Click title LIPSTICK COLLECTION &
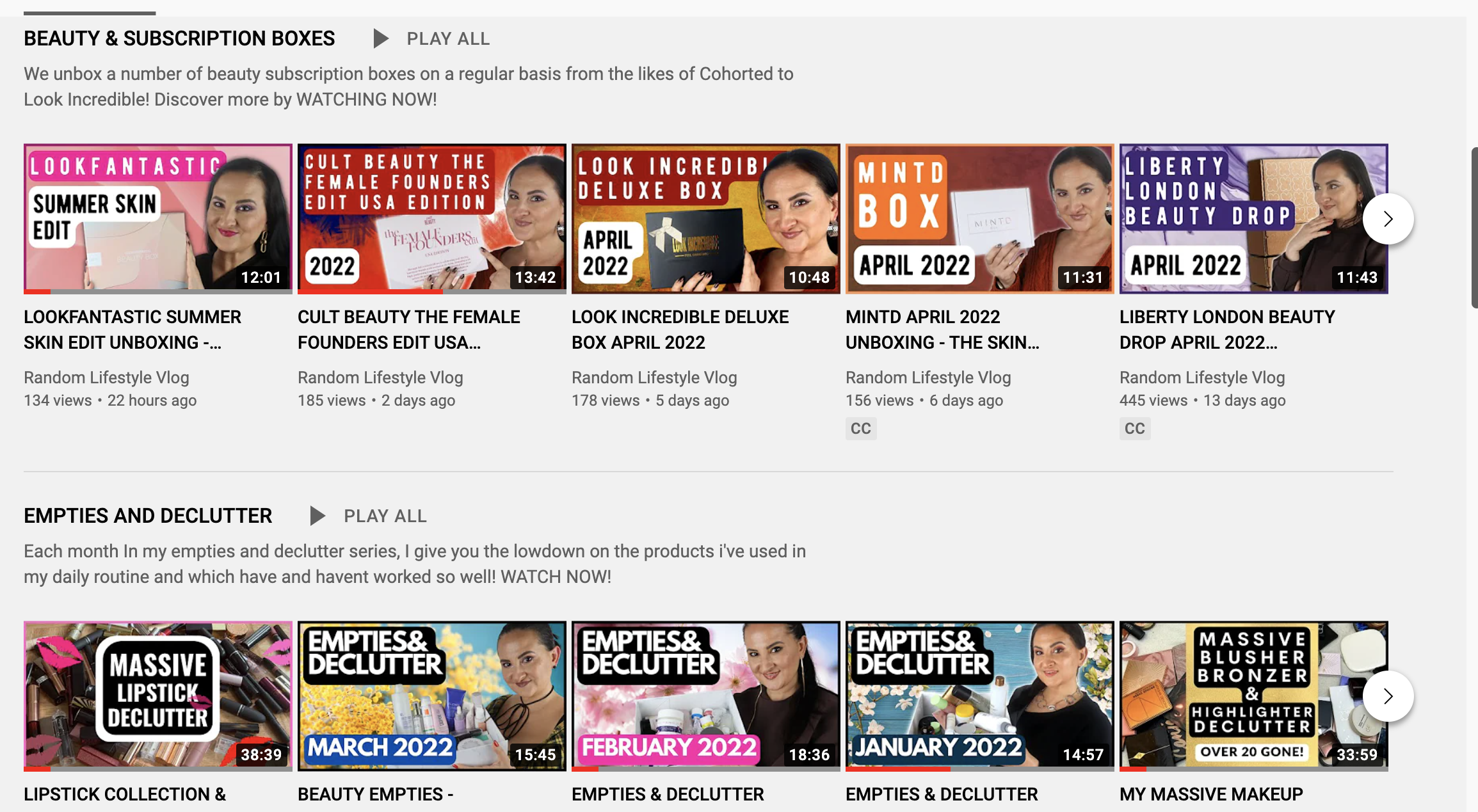The height and width of the screenshot is (812, 1478). click(125, 794)
